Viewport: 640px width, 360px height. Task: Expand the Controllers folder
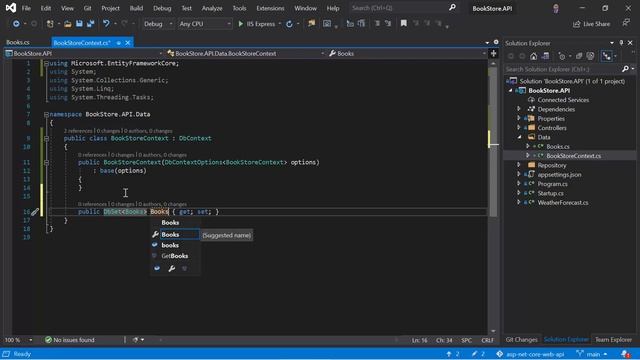tap(519, 128)
